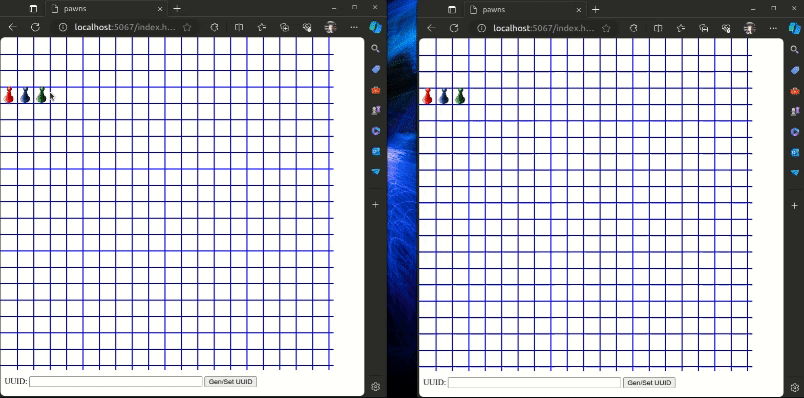Focus the UUID text box in right window
Viewport: 804px width, 398px height.
pos(534,383)
